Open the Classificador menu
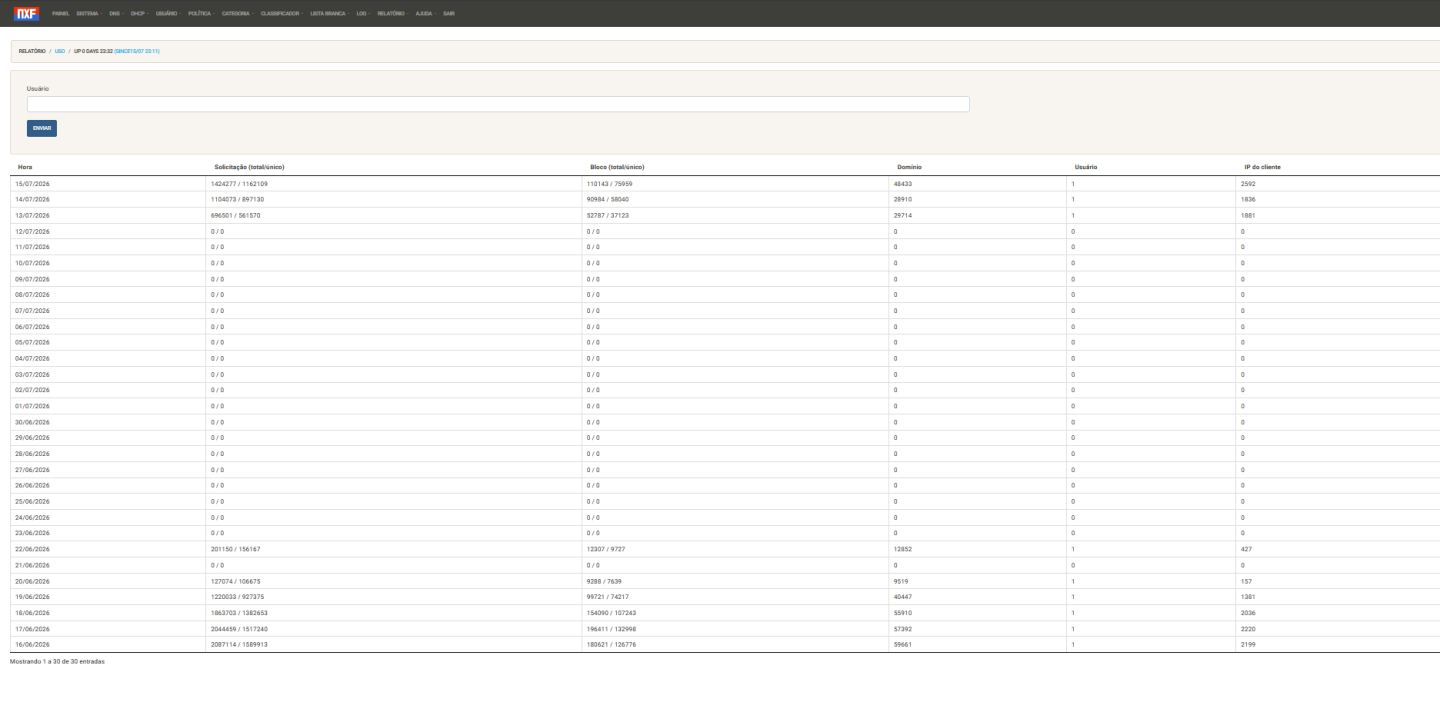1440x702 pixels. (282, 14)
